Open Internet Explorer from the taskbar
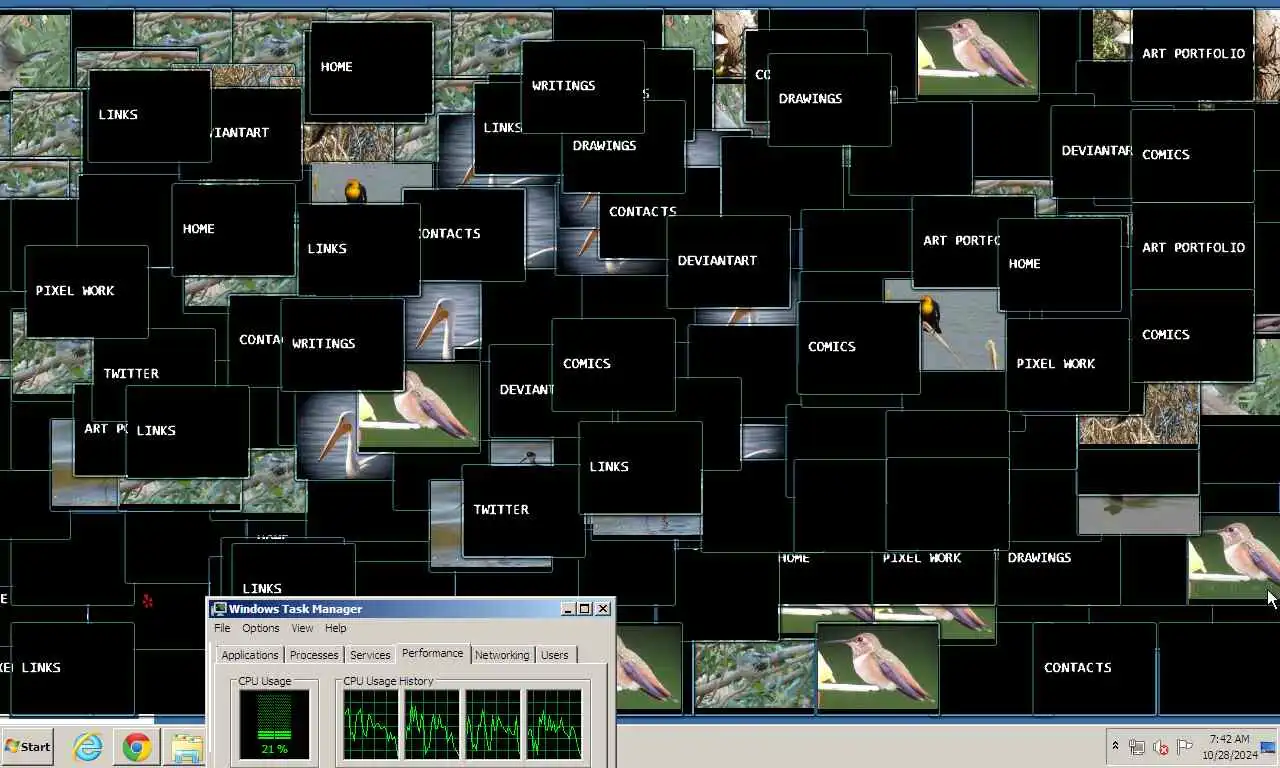Screen dimensions: 1280x768 point(88,746)
